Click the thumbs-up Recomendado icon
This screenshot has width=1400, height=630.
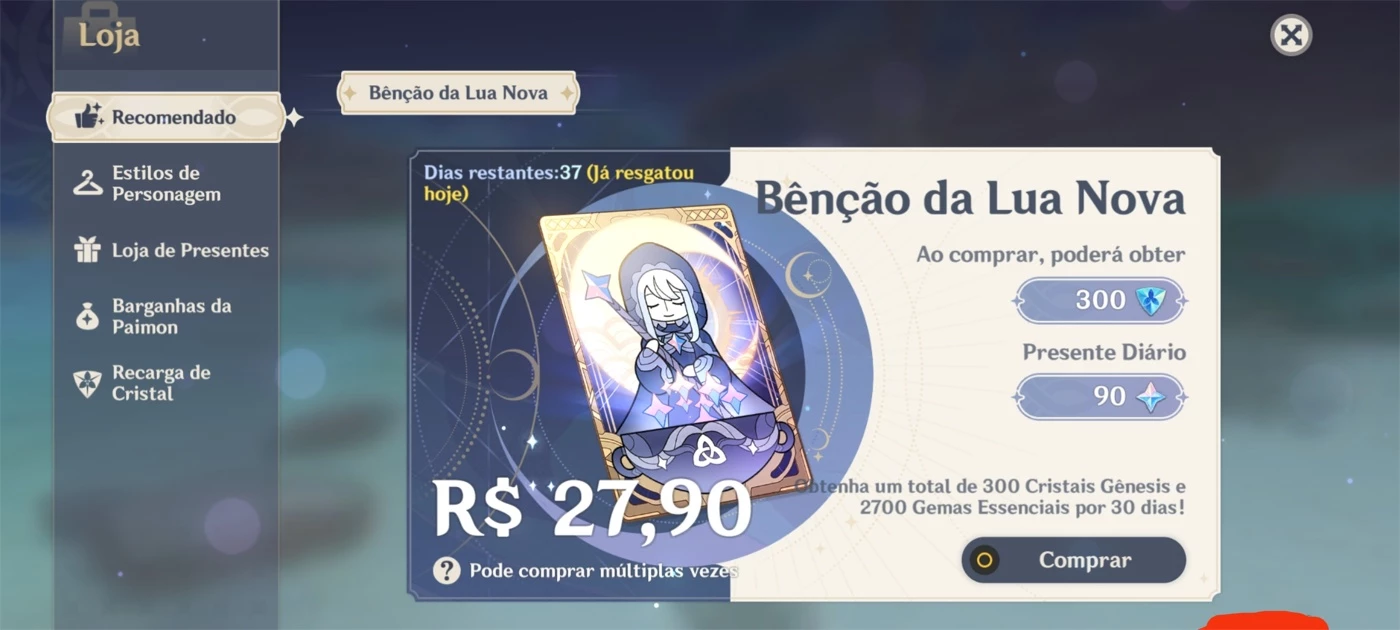point(90,116)
